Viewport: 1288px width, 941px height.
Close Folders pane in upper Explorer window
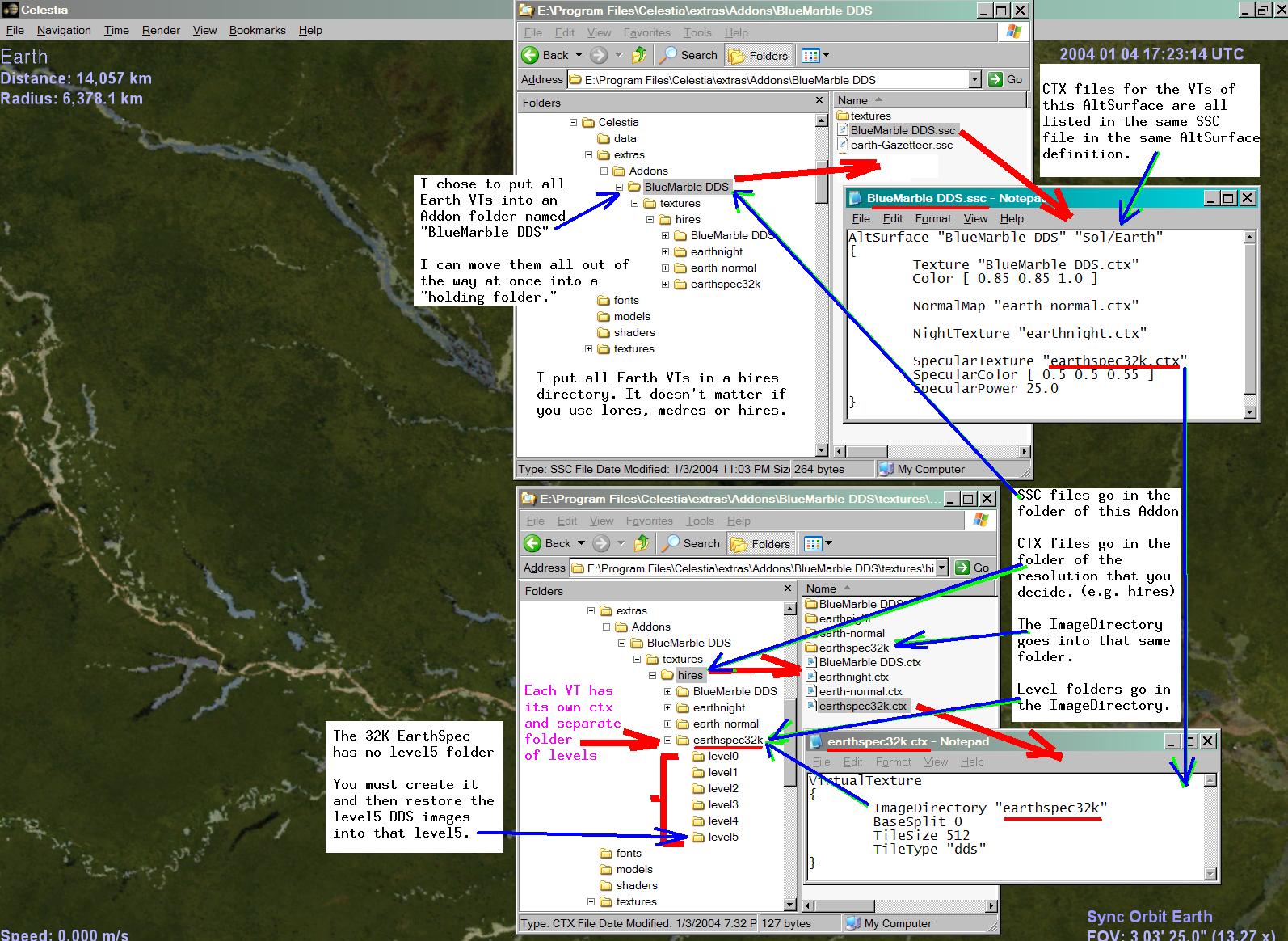coord(819,102)
